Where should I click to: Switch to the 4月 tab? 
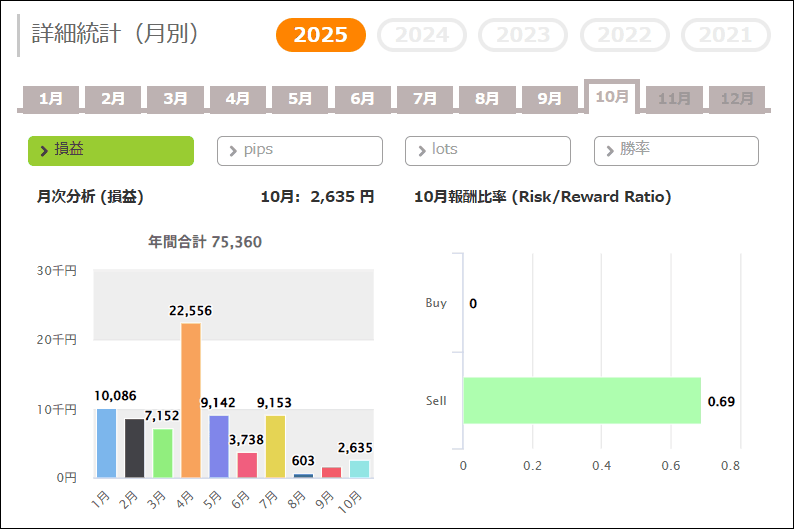238,99
